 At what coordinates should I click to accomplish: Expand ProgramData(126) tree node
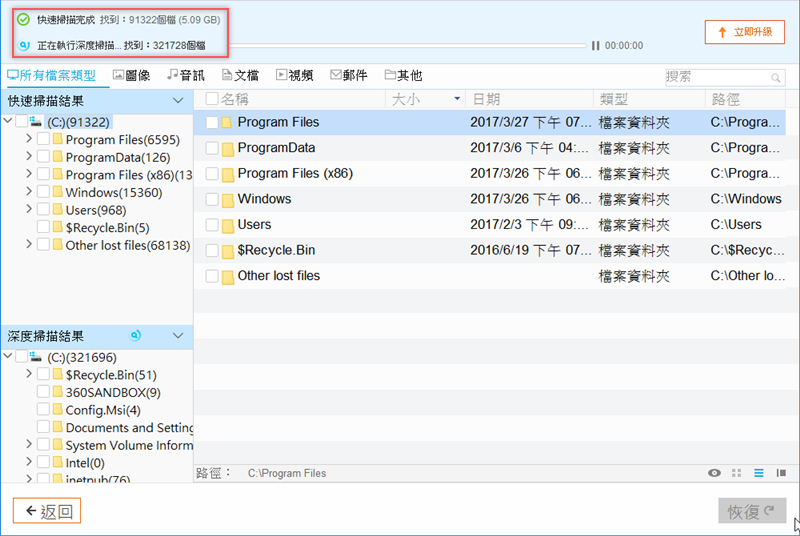click(29, 156)
